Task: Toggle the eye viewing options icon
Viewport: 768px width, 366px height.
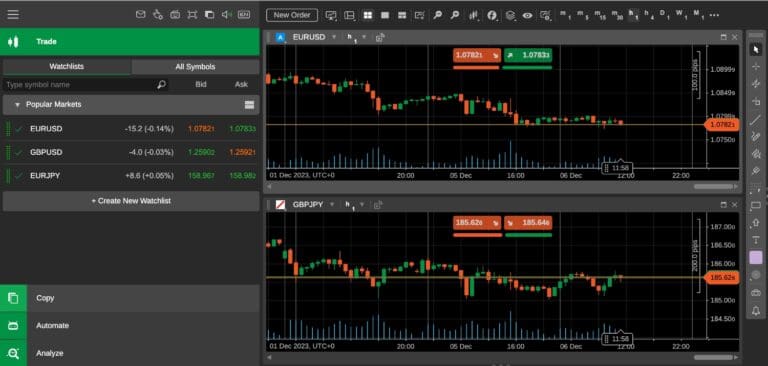Action: [x=528, y=15]
